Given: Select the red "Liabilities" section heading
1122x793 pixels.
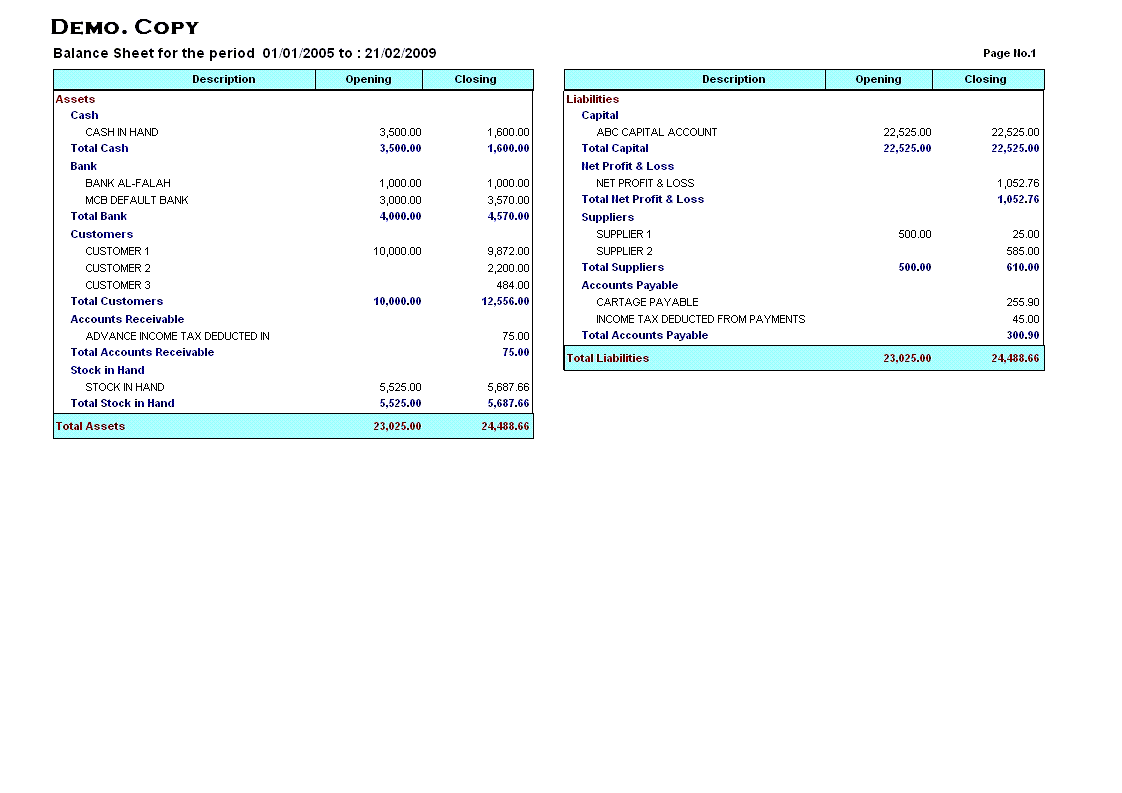Looking at the screenshot, I should coord(592,99).
